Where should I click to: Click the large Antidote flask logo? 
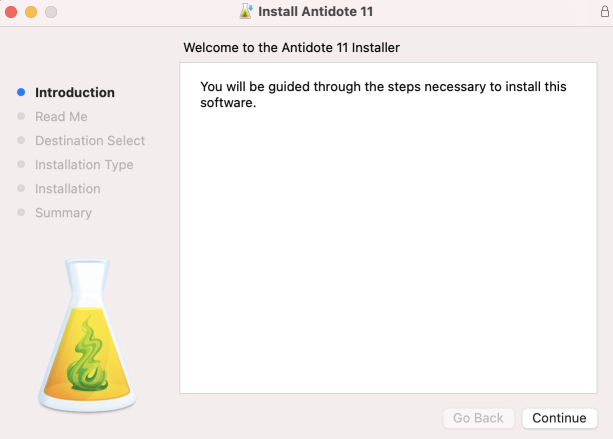87,335
